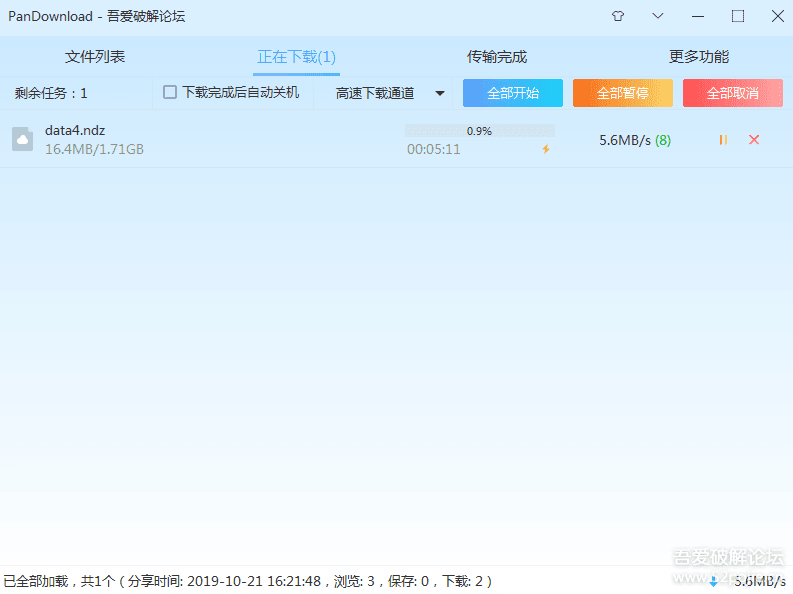
Task: Click the blue 全部开始 button
Action: coord(513,93)
